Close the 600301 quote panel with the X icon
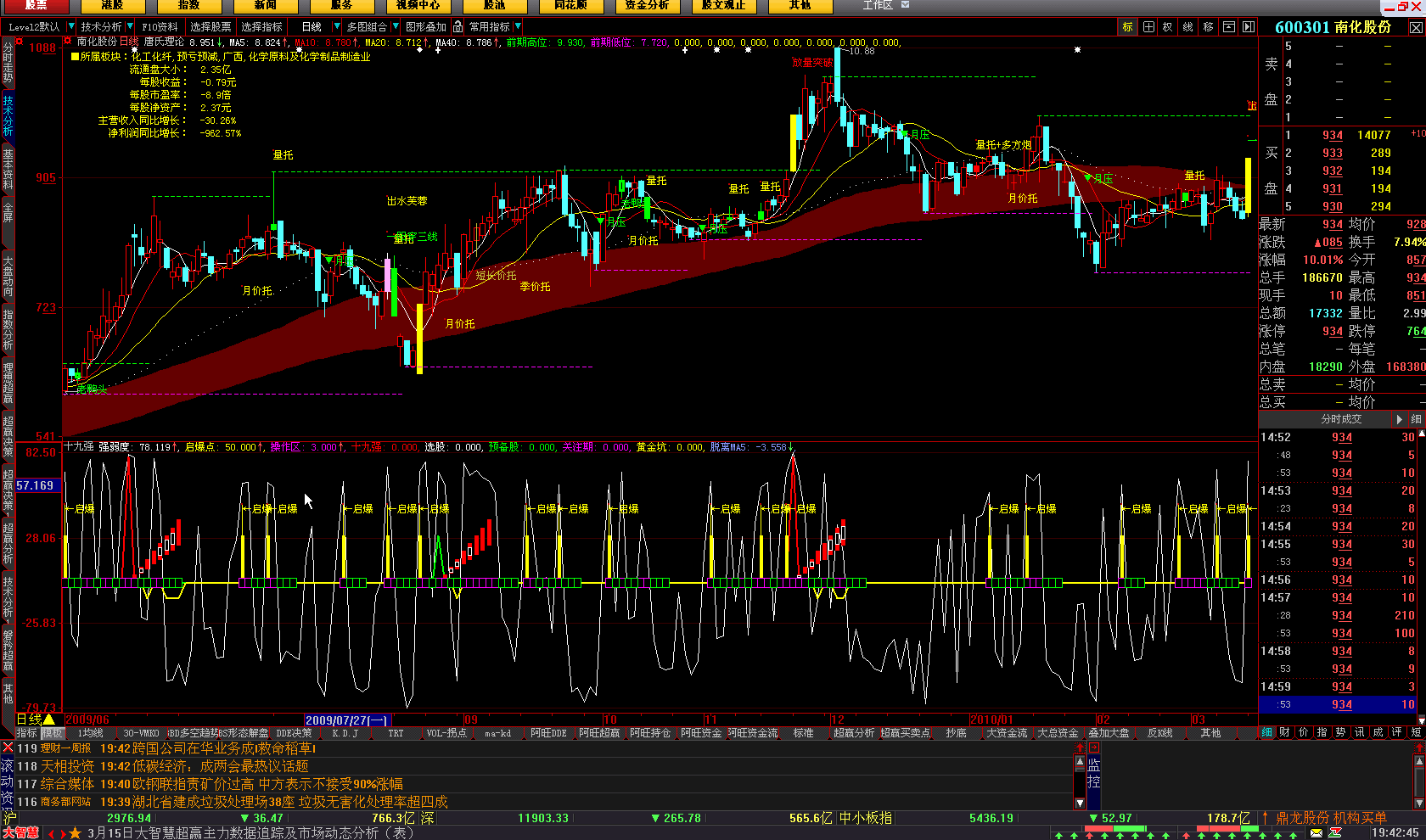This screenshot has height=840, width=1426. click(1416, 27)
